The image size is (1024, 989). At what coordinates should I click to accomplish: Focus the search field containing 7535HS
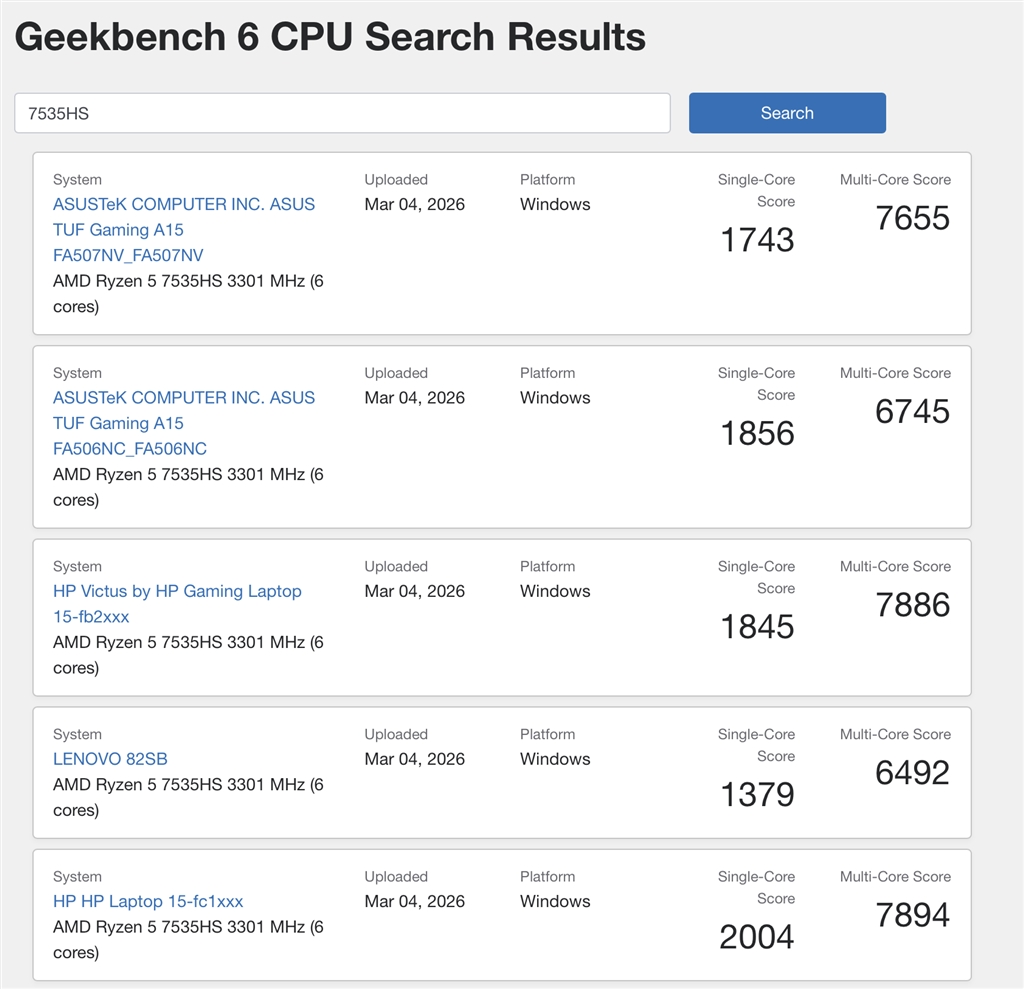coord(342,113)
